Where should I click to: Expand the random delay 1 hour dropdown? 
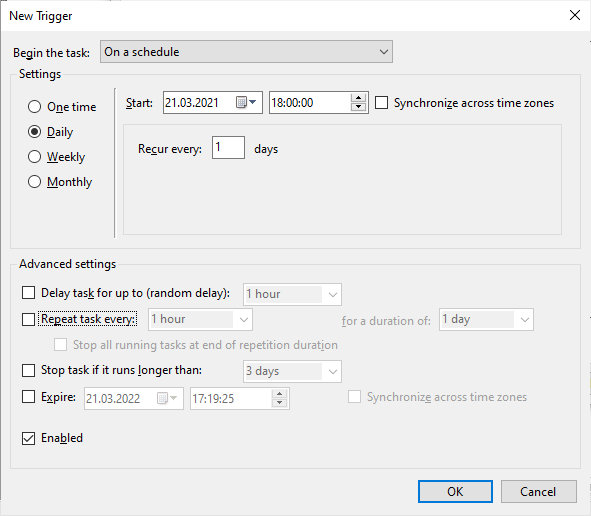tap(292, 294)
